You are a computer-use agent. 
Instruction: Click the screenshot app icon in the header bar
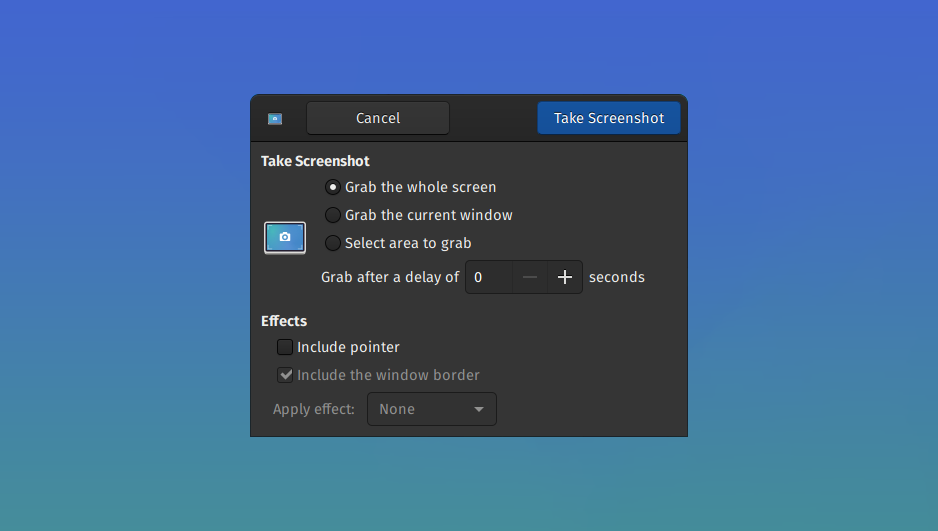click(x=275, y=118)
